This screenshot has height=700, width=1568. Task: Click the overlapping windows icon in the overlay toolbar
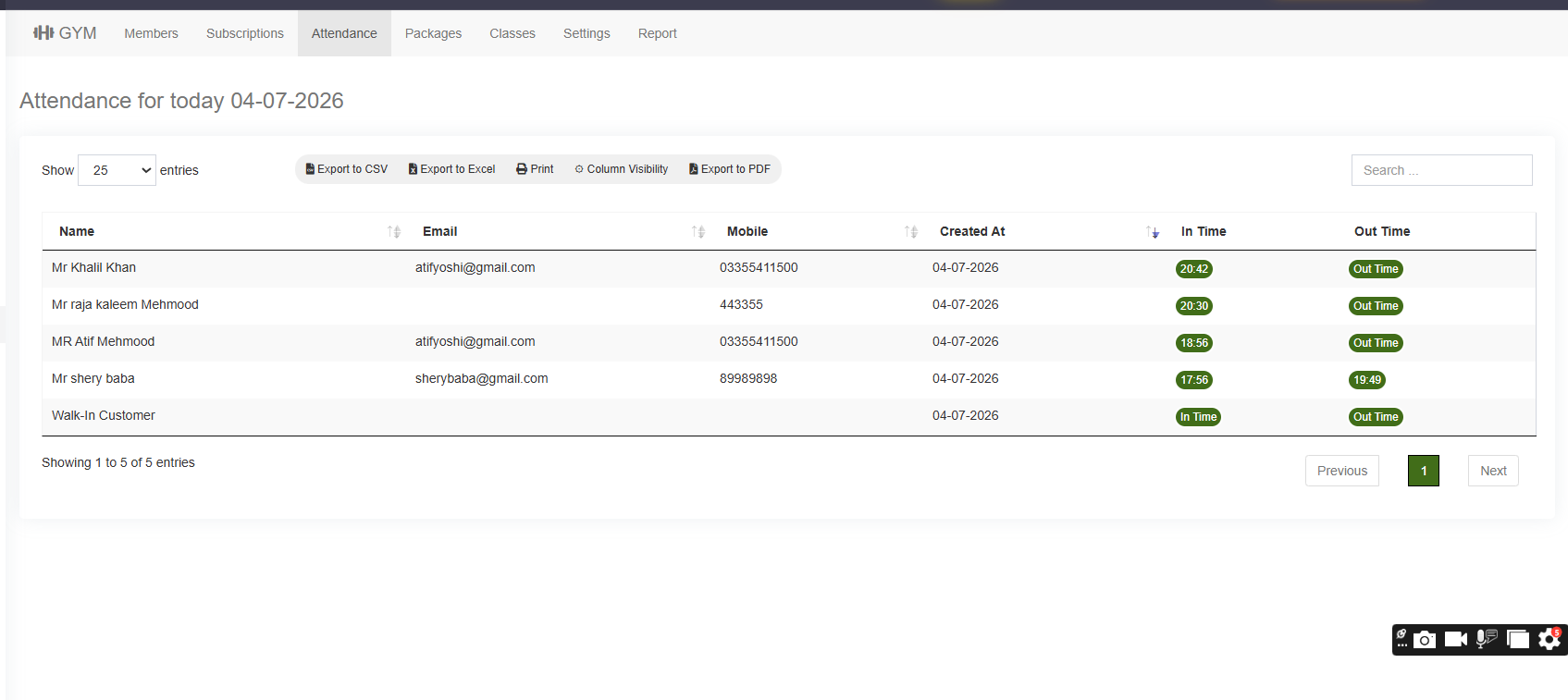pos(1518,639)
